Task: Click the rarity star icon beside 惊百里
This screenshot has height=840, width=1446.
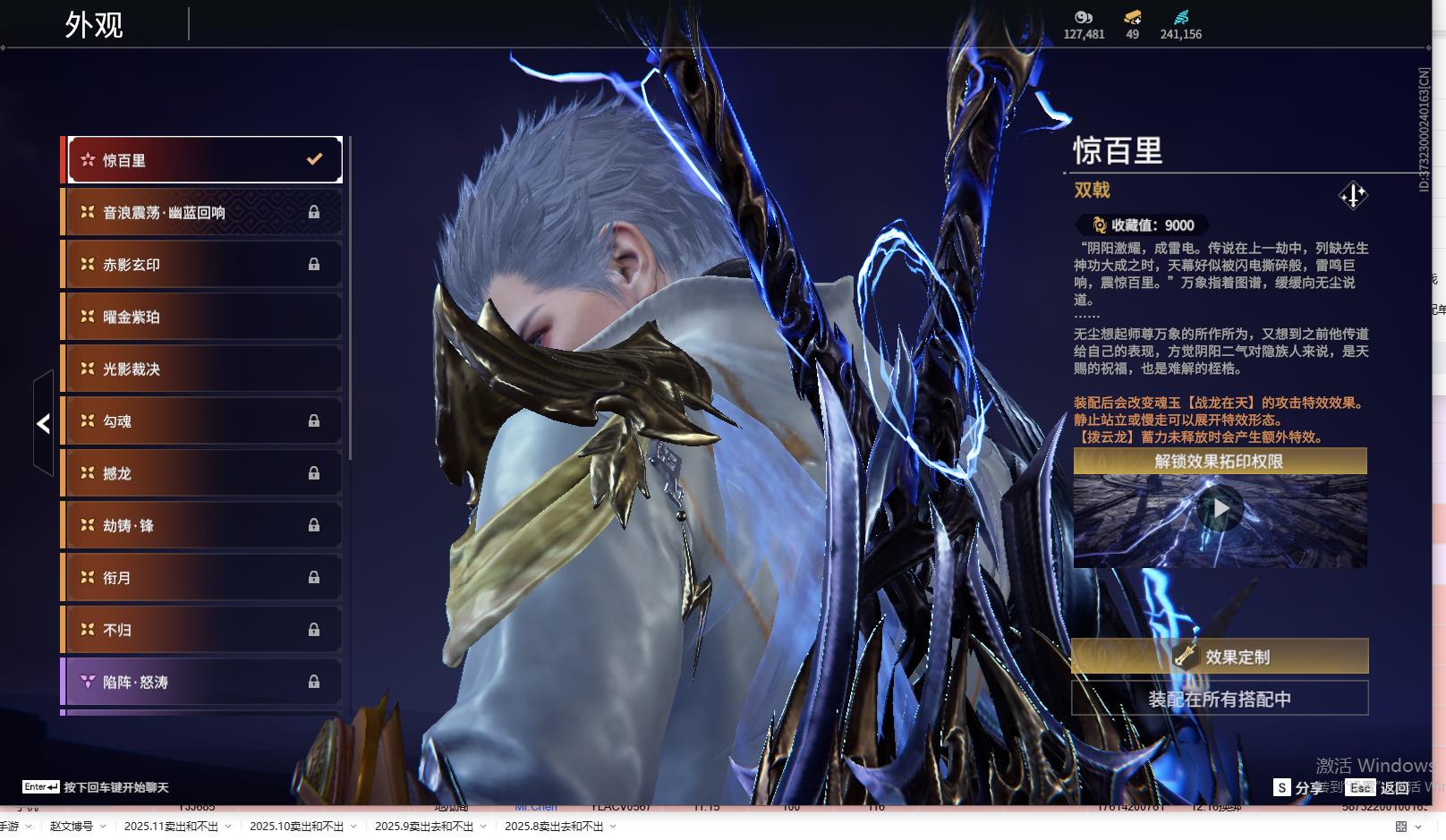Action: tap(88, 160)
